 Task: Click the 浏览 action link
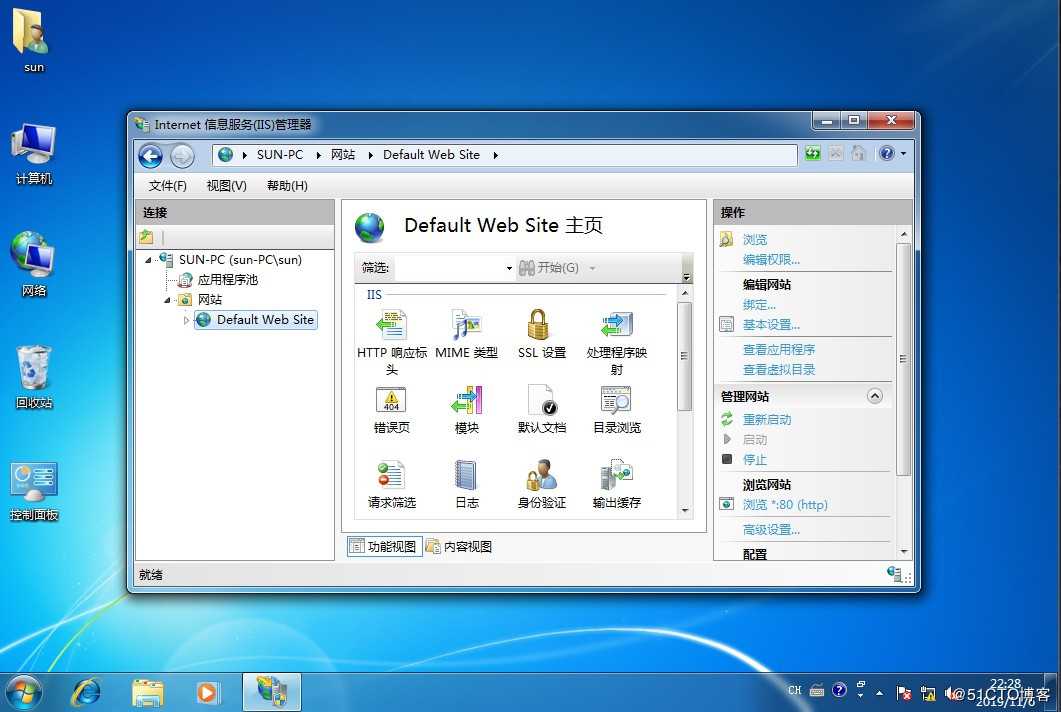pos(754,240)
